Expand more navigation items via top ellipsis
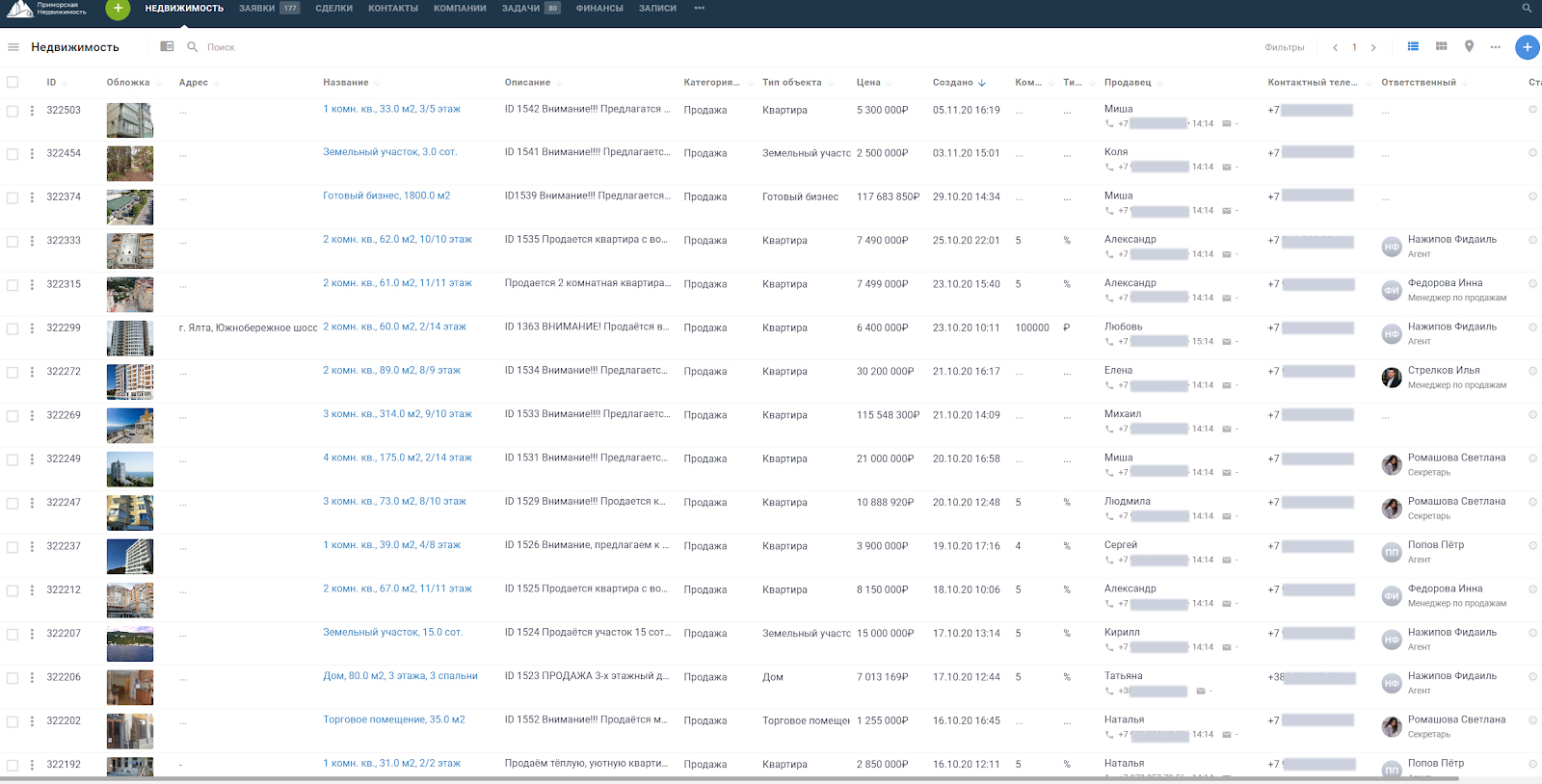The image size is (1542, 784). (x=699, y=9)
